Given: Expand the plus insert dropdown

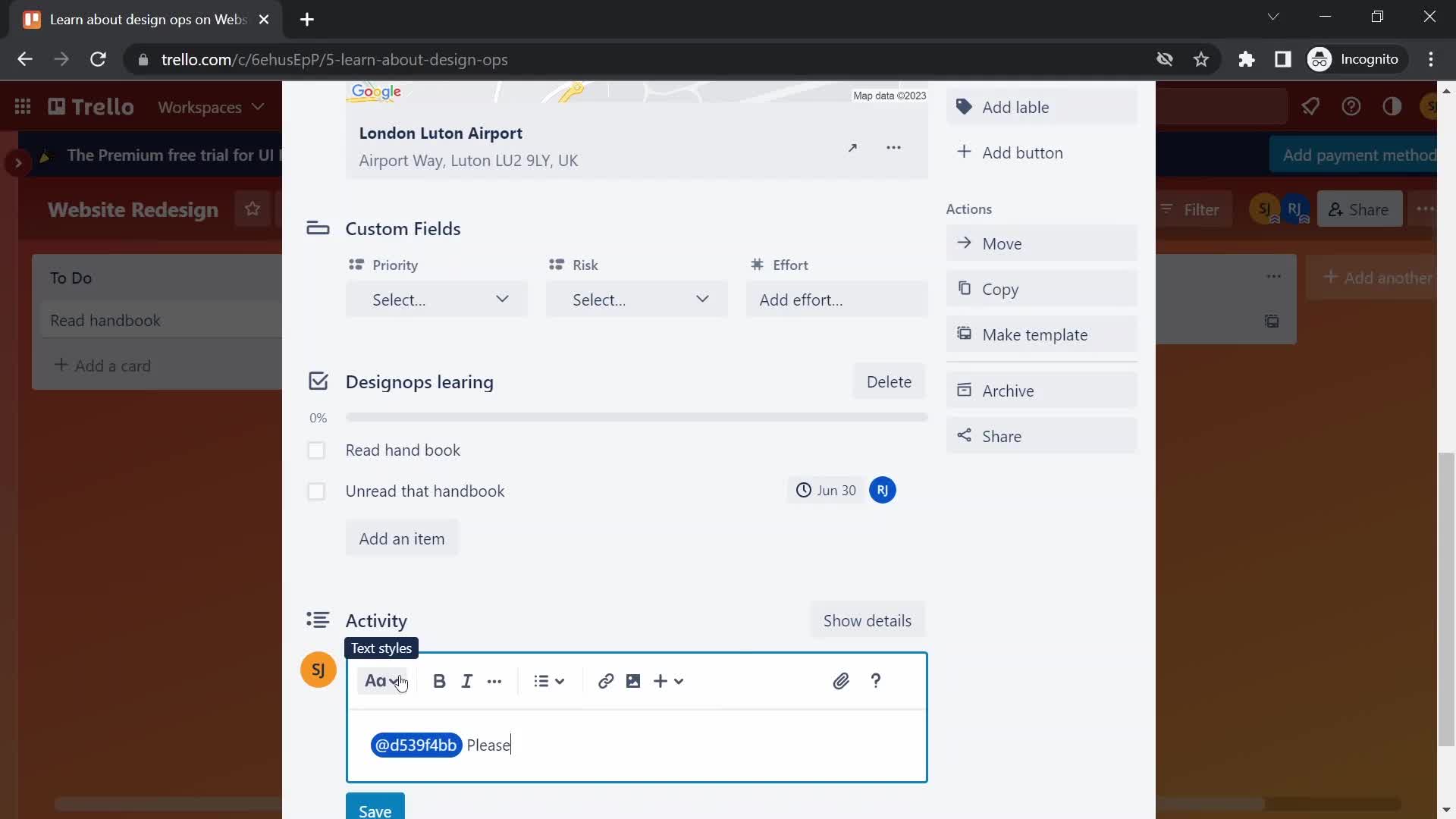Looking at the screenshot, I should (669, 681).
